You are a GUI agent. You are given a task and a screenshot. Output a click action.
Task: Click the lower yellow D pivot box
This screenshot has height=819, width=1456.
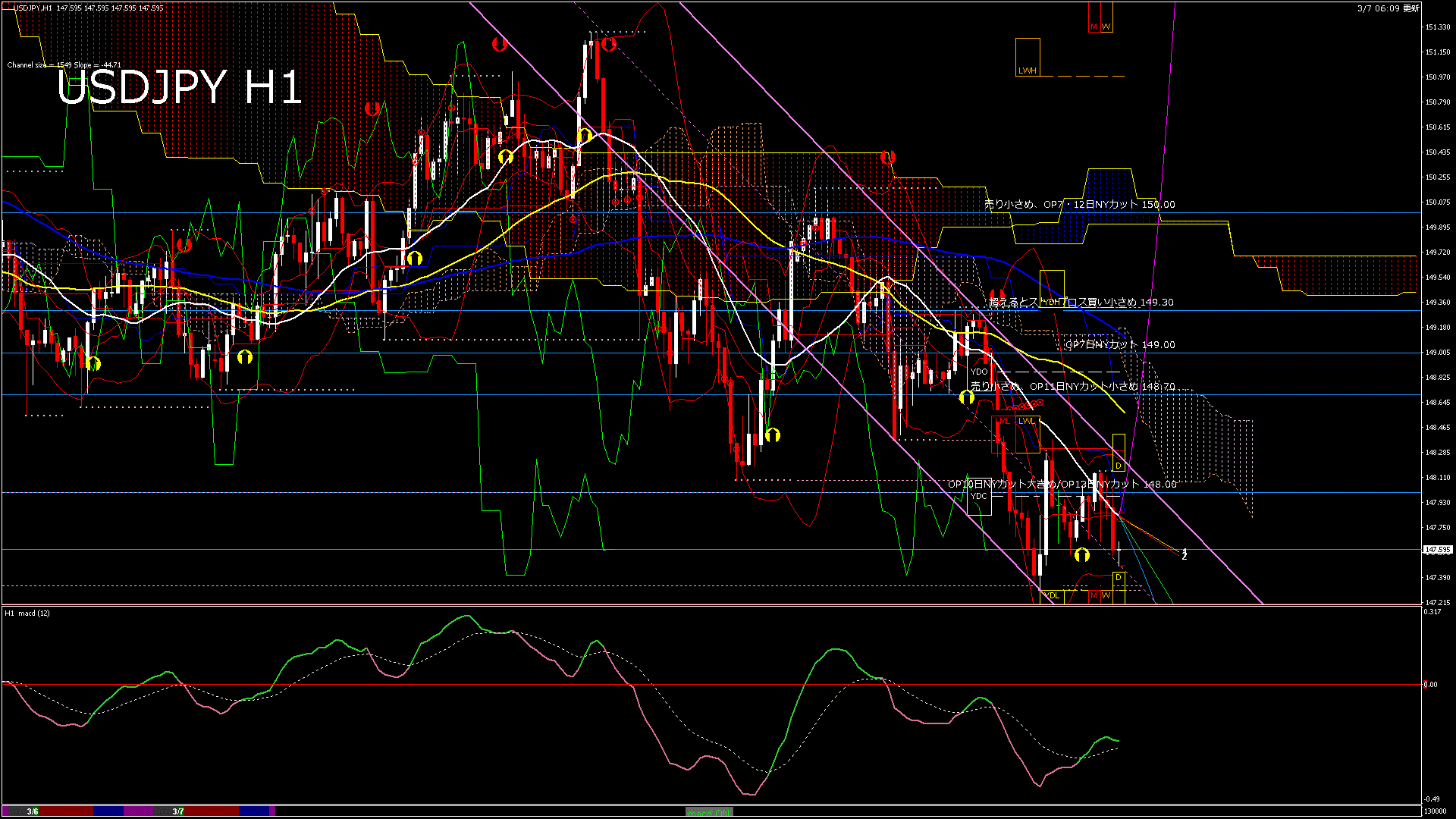pyautogui.click(x=1119, y=578)
